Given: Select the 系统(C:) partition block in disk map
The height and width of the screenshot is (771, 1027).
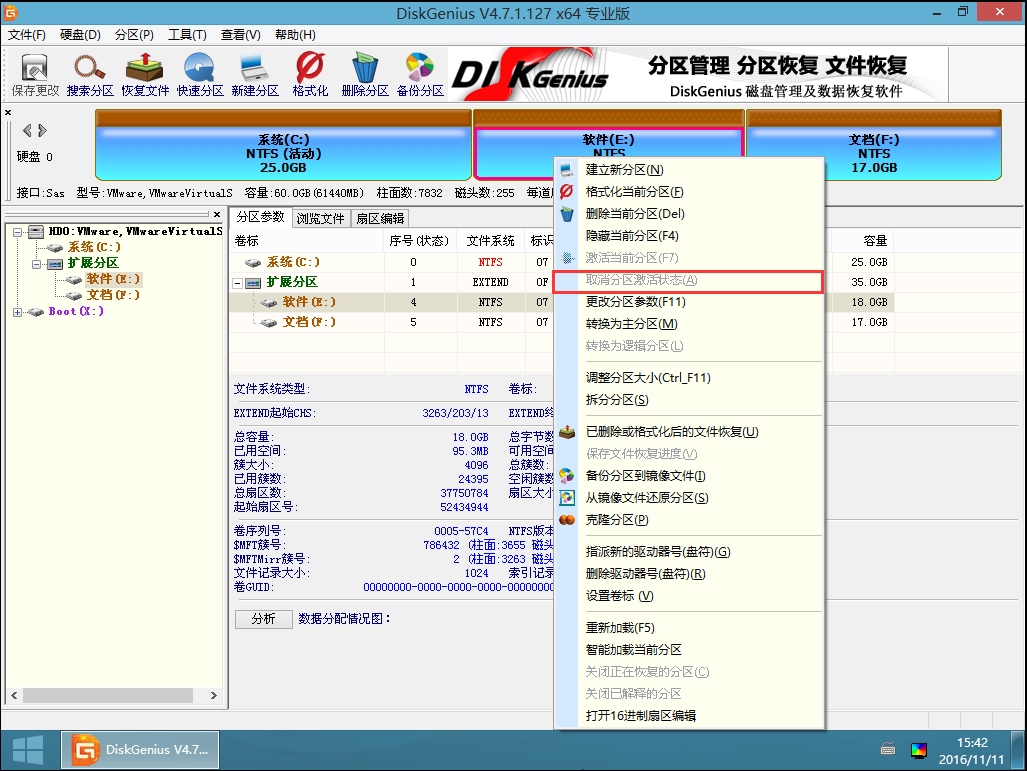Looking at the screenshot, I should point(283,145).
